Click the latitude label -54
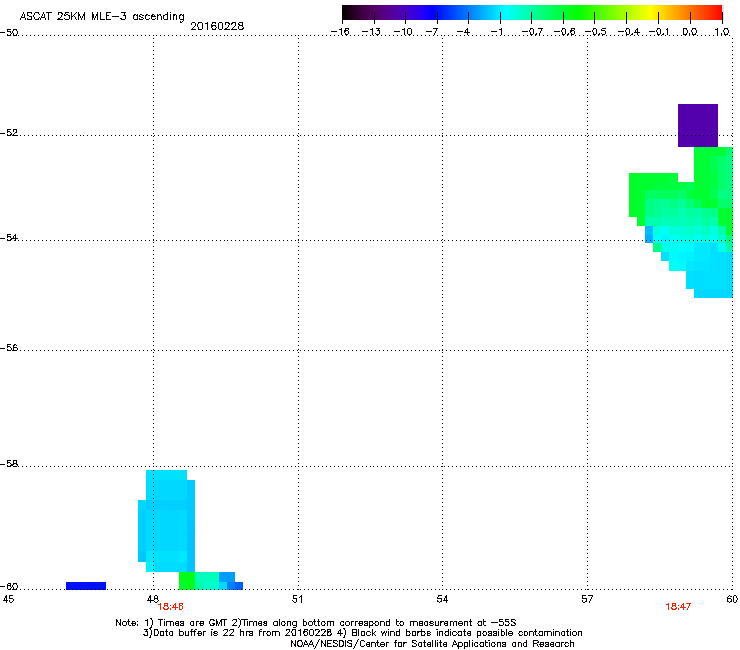Screen dimensions: 740x650 (x=9, y=238)
